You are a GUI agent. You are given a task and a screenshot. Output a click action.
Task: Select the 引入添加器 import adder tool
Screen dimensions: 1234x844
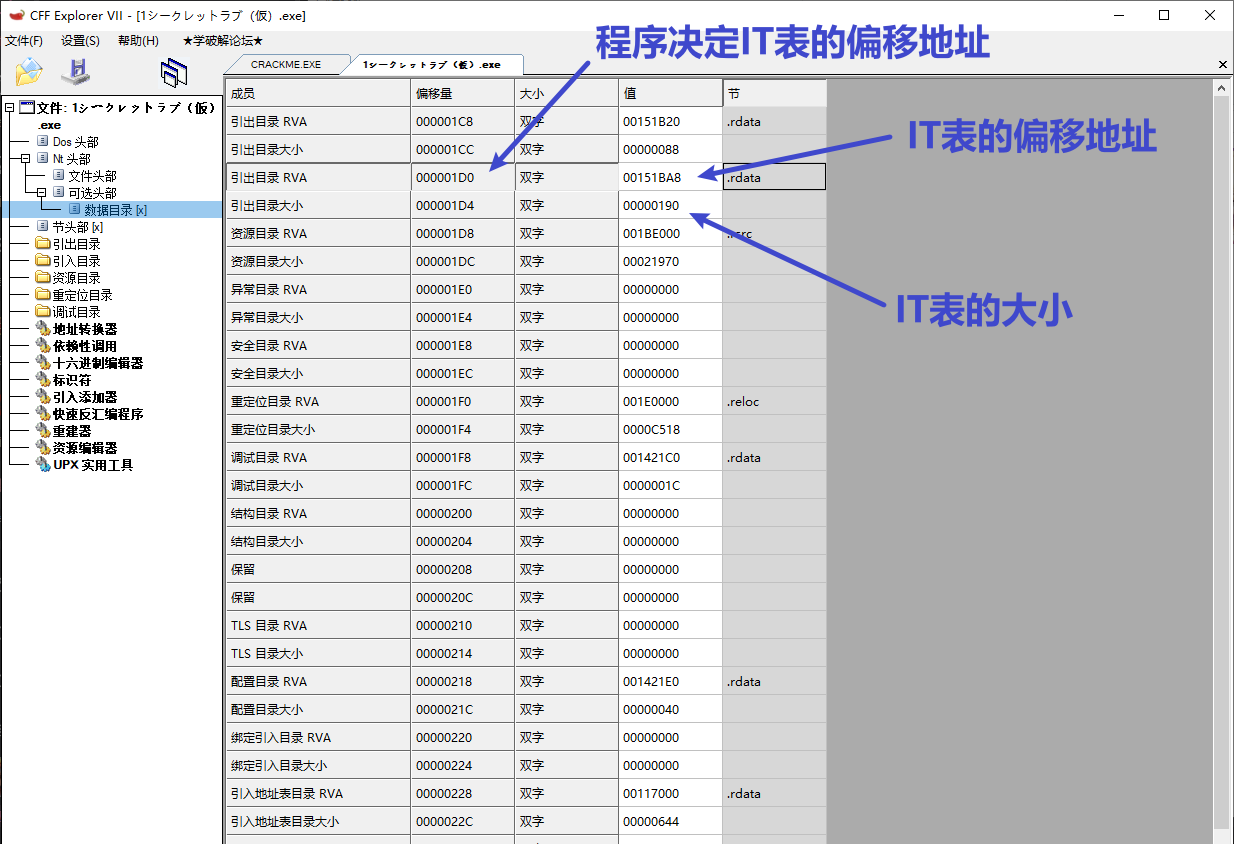pos(84,397)
